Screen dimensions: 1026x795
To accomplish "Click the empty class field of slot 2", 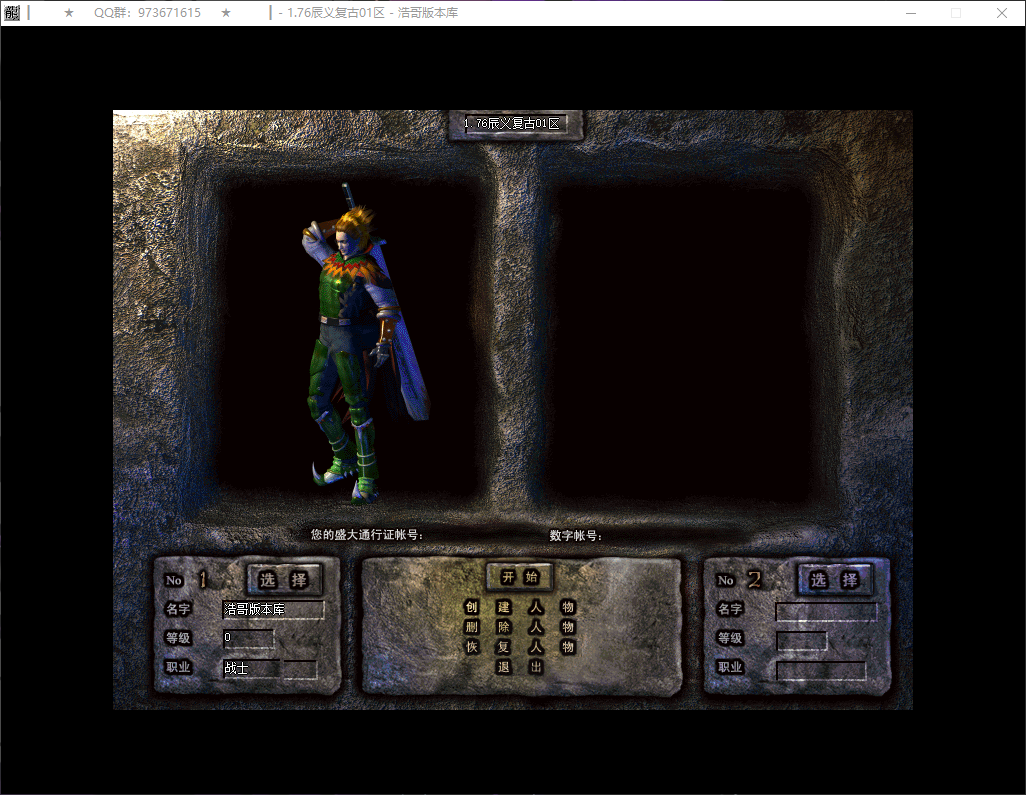I will 821,670.
